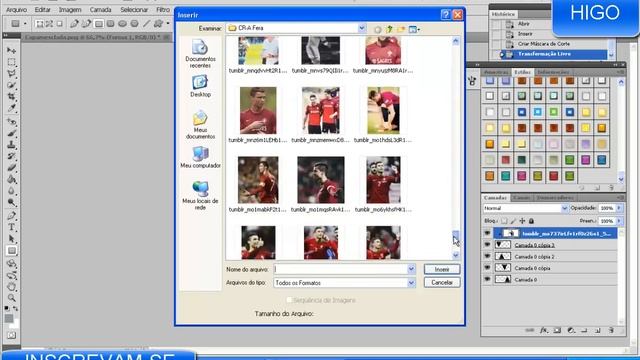
Task: Open the Arquivos do tipo format dropdown
Action: point(411,282)
